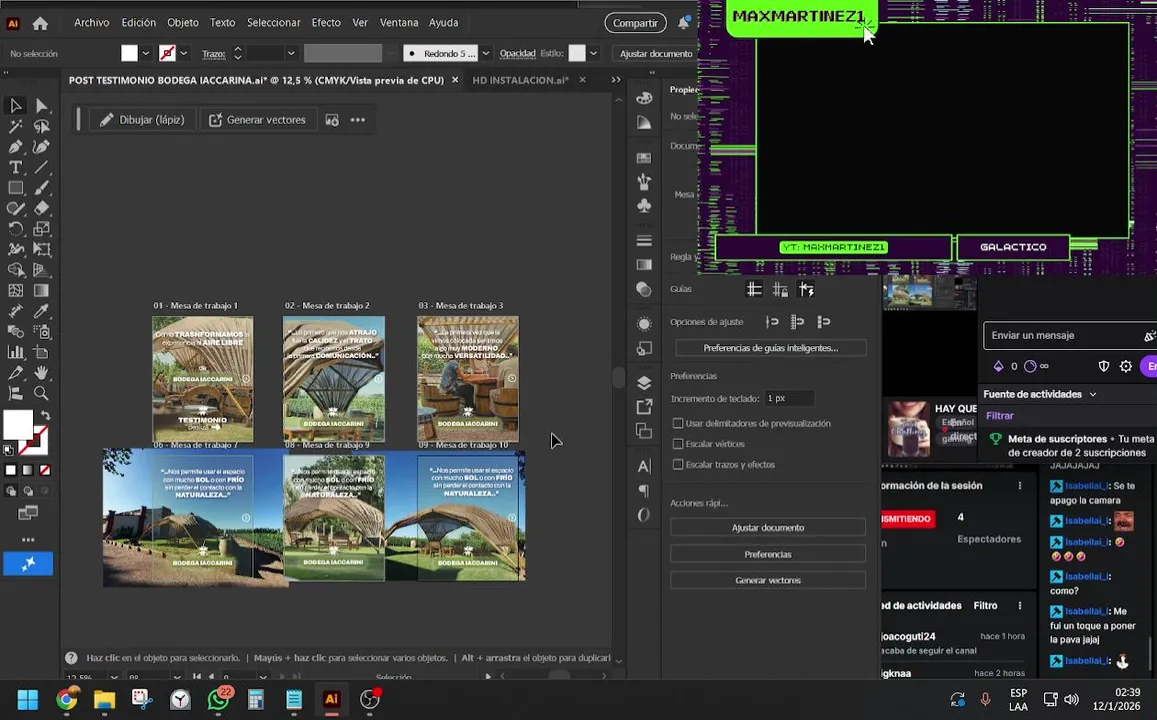Select the Zoom magnifier tool

tap(41, 393)
